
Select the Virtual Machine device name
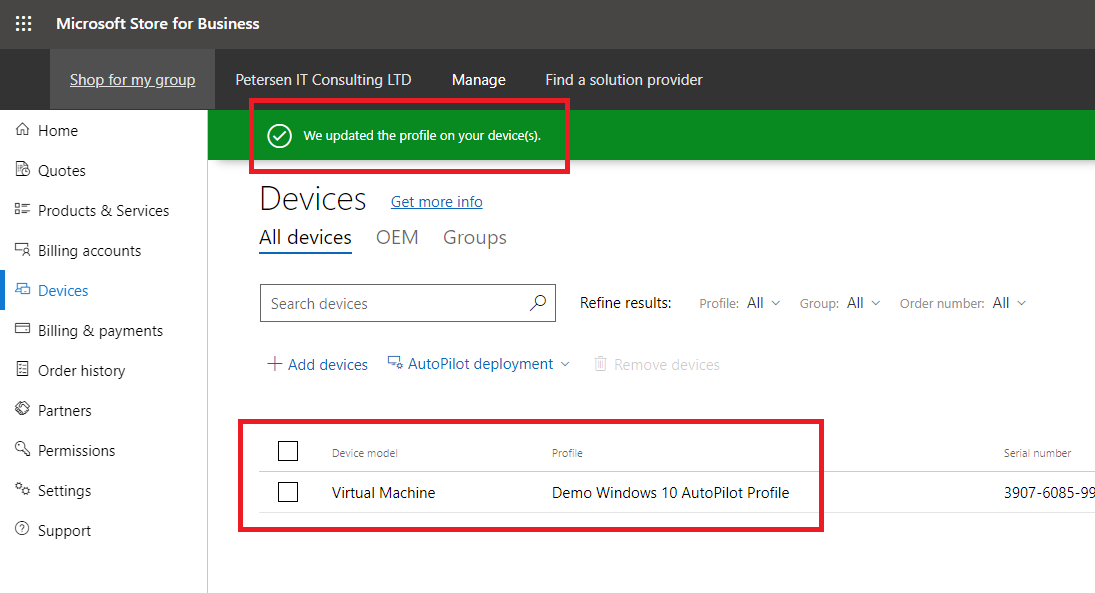click(383, 493)
